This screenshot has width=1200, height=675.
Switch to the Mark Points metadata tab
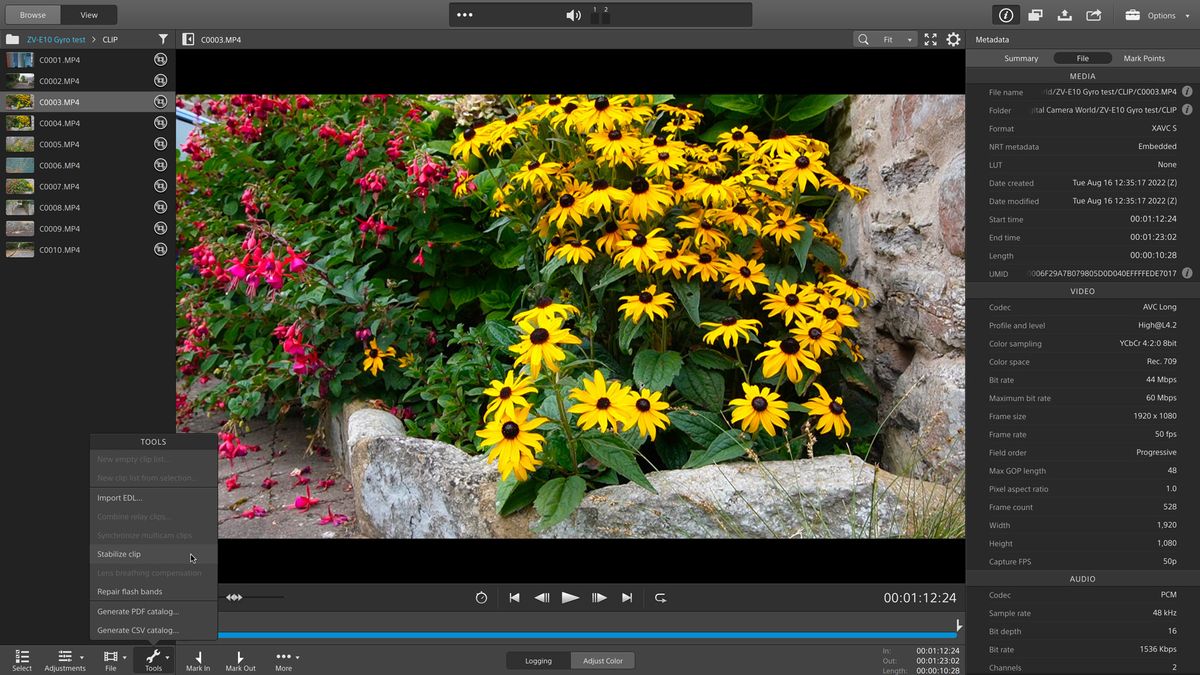point(1143,58)
